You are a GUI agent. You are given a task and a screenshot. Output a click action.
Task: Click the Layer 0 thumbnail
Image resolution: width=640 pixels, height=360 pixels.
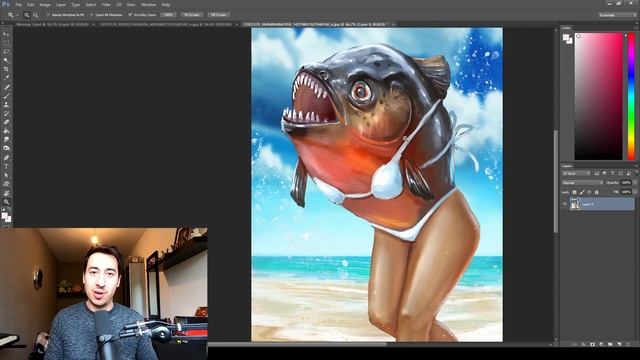pyautogui.click(x=575, y=203)
